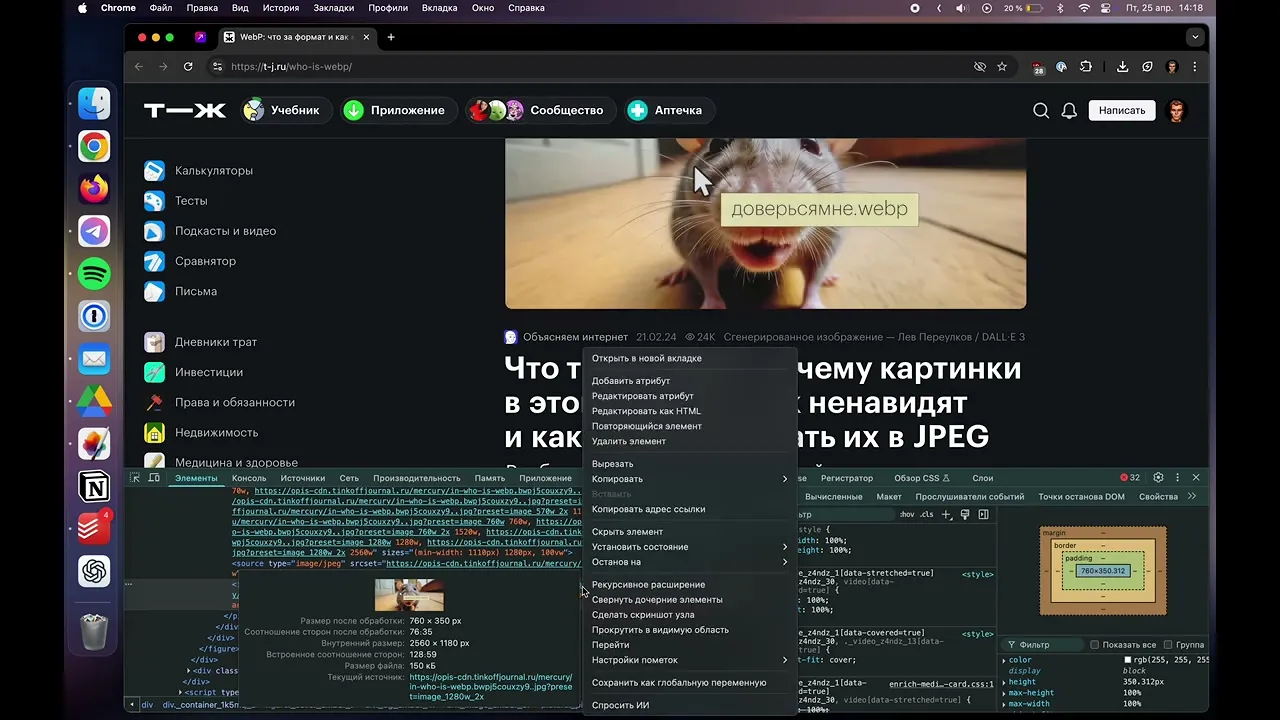Viewport: 1280px width, 720px height.
Task: Click the Фильтр computed styles field
Action: [x=1045, y=645]
